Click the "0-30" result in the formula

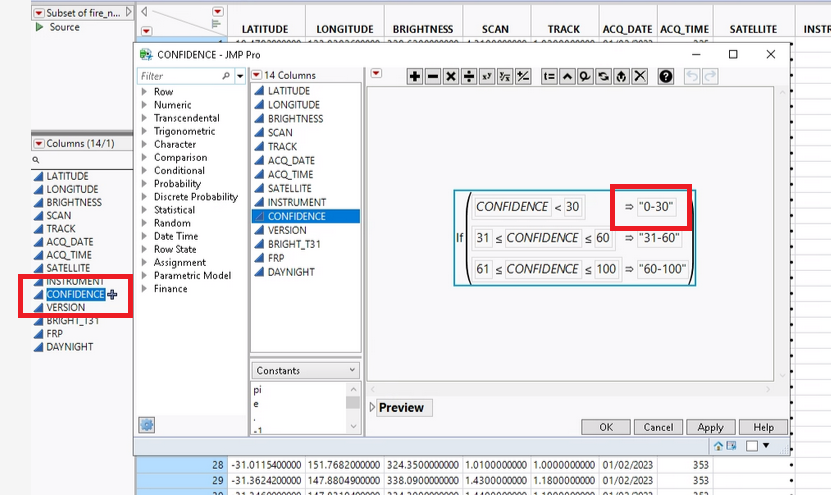click(x=656, y=207)
